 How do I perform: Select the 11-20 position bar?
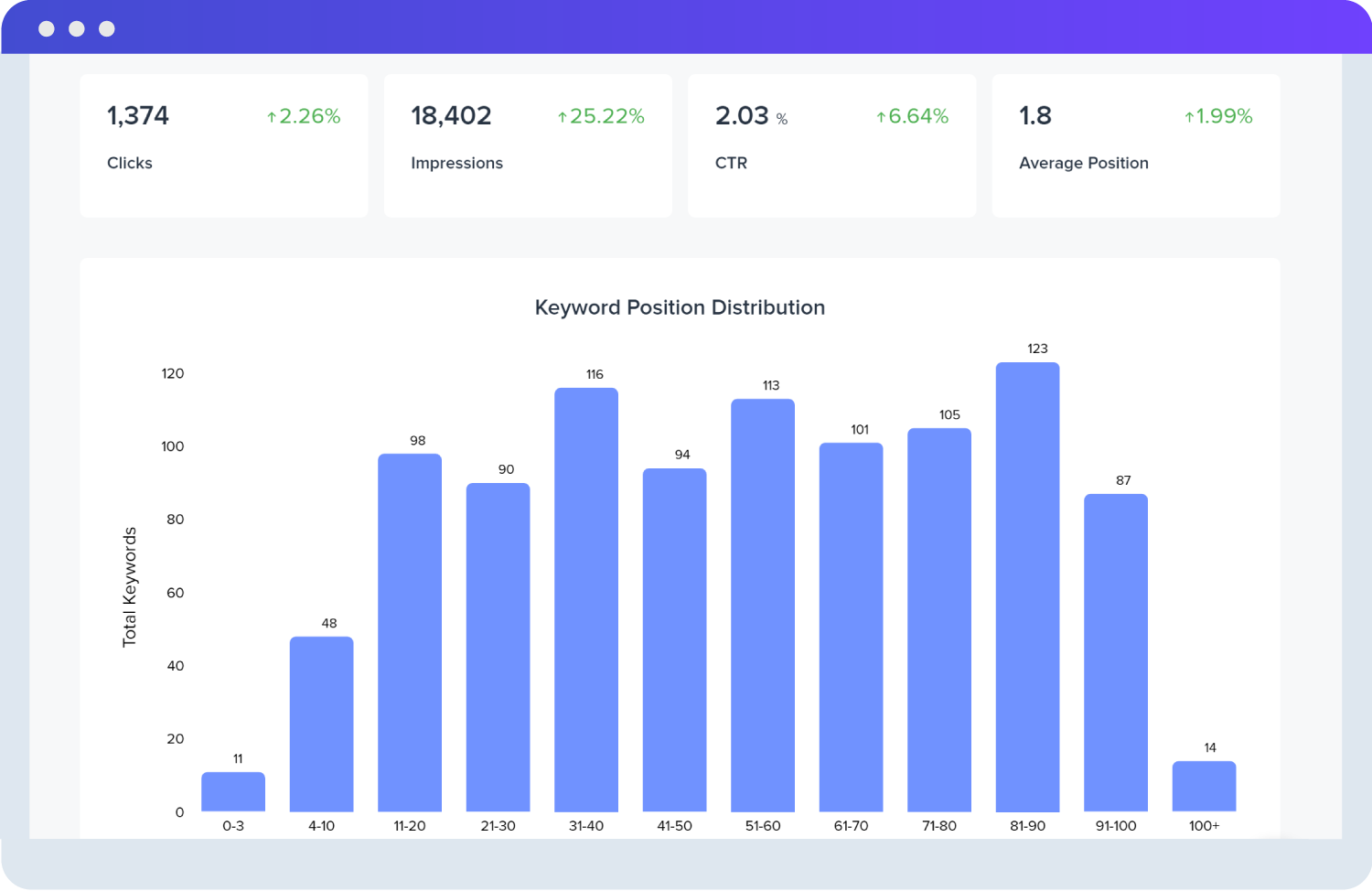(410, 633)
